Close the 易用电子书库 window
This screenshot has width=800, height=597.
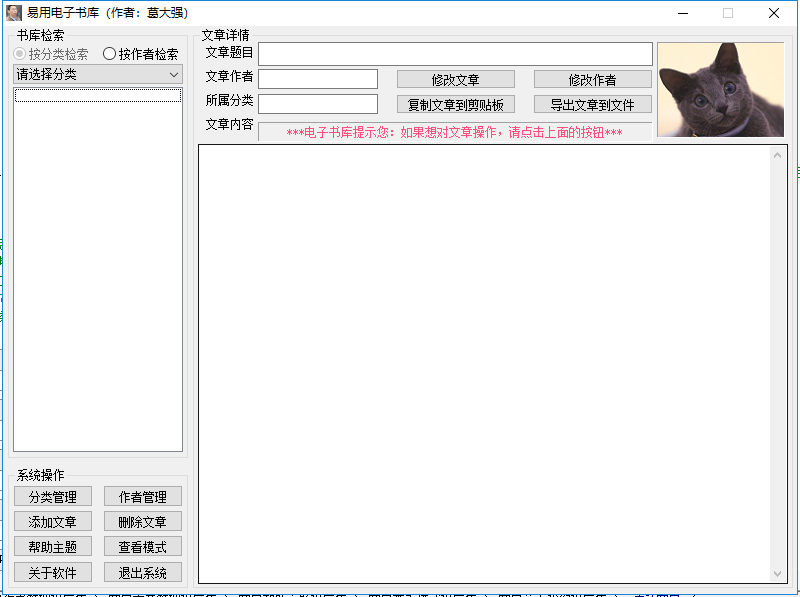point(773,13)
